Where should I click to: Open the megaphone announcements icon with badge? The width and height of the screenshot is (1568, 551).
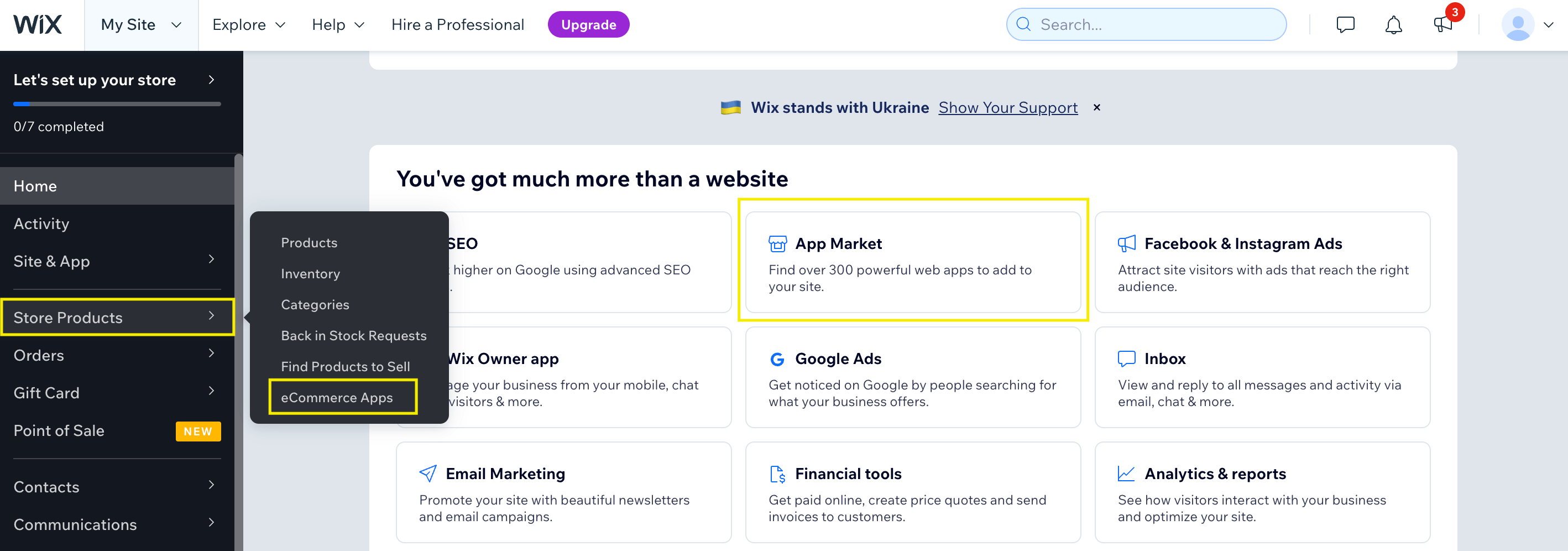(1442, 25)
